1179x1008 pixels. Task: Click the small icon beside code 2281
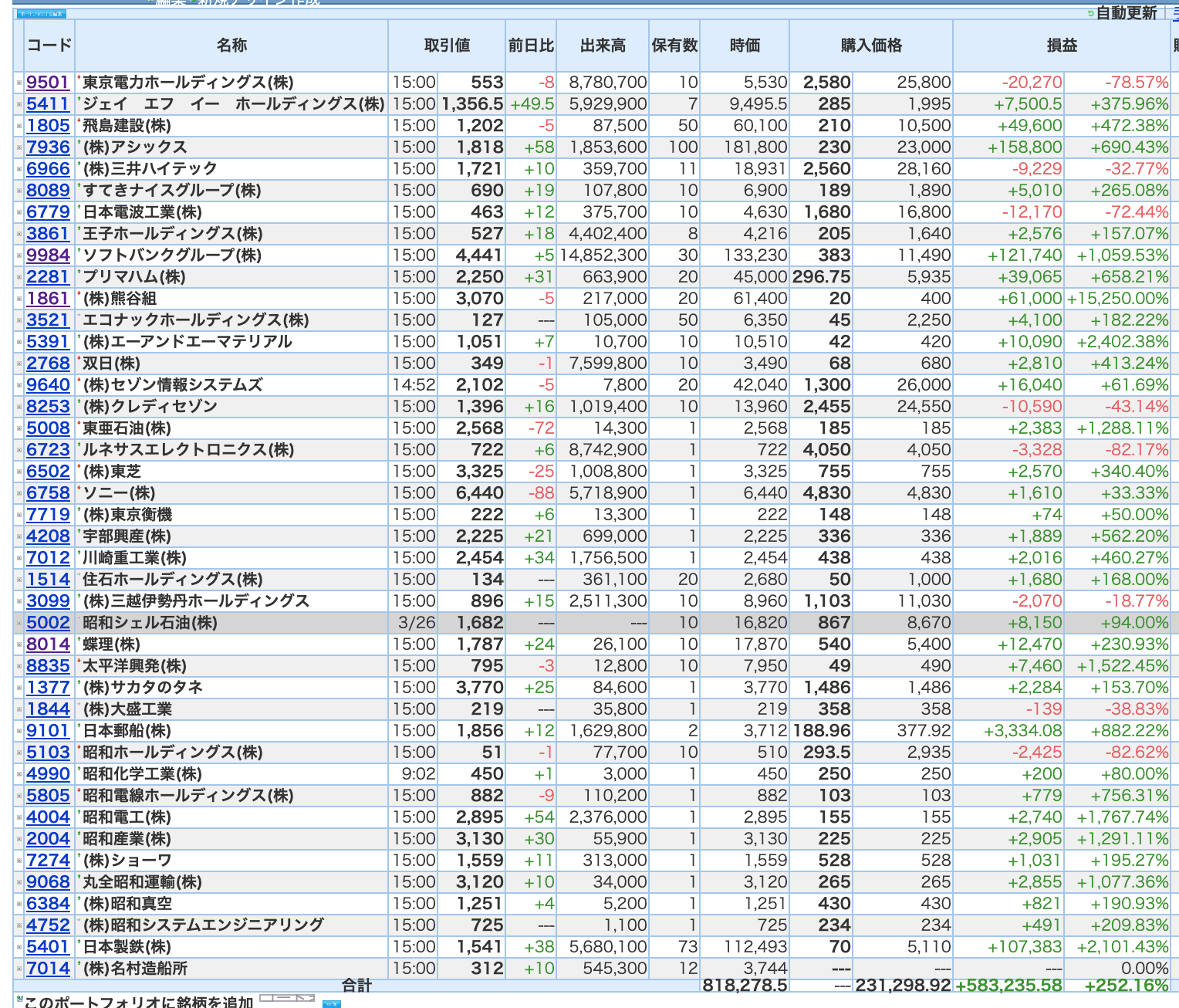(19, 277)
